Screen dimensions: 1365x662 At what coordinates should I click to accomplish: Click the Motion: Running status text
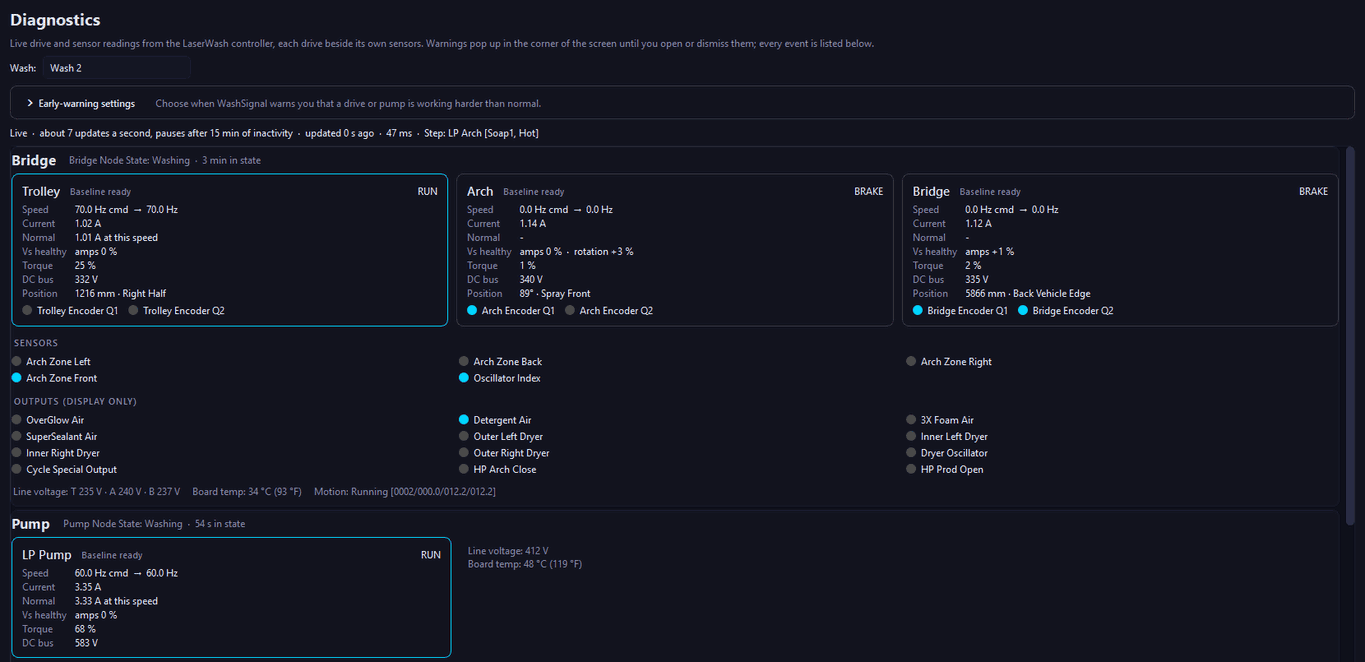[x=404, y=492]
